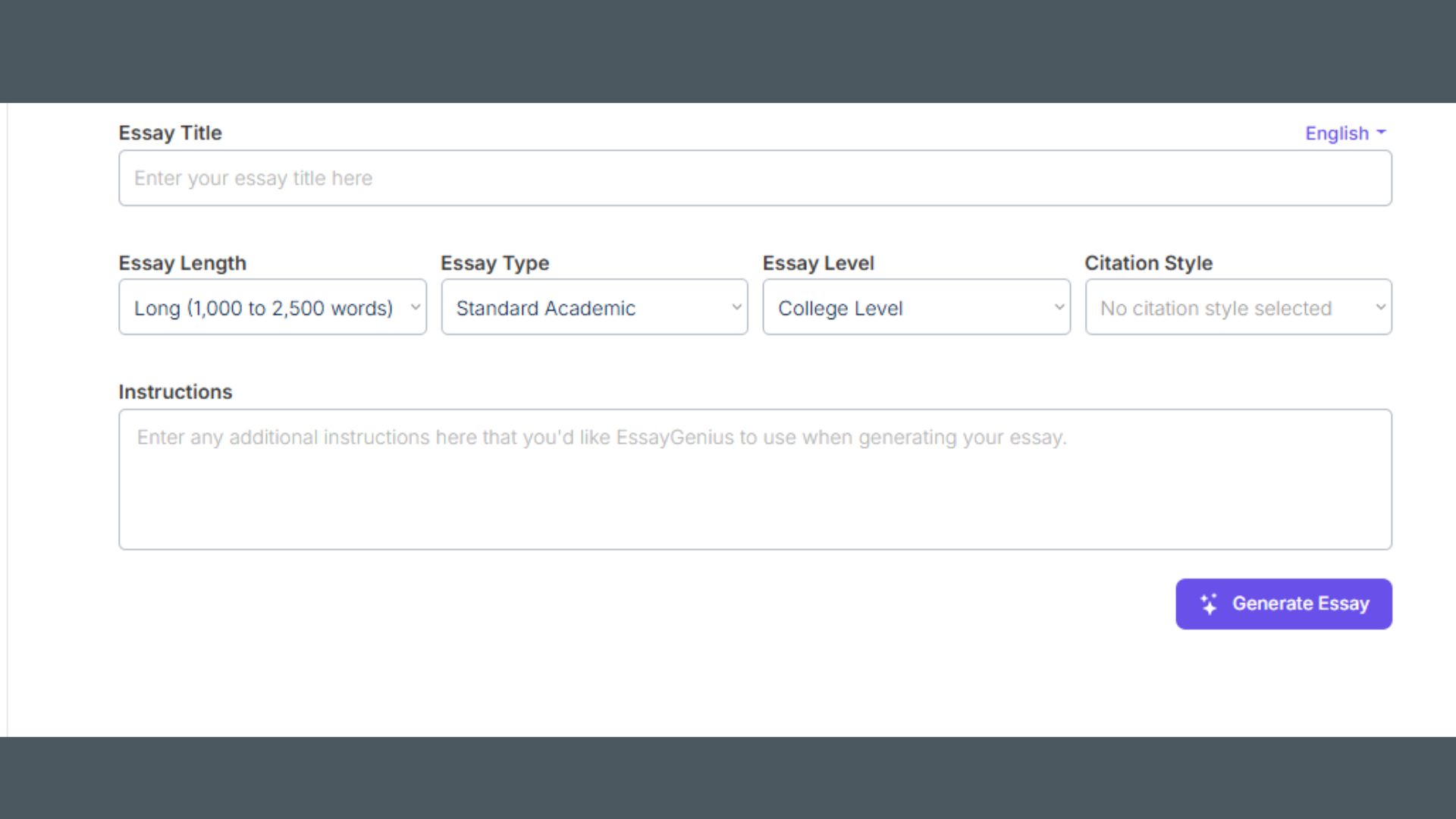
Task: Open the English language selector
Action: coord(1337,133)
